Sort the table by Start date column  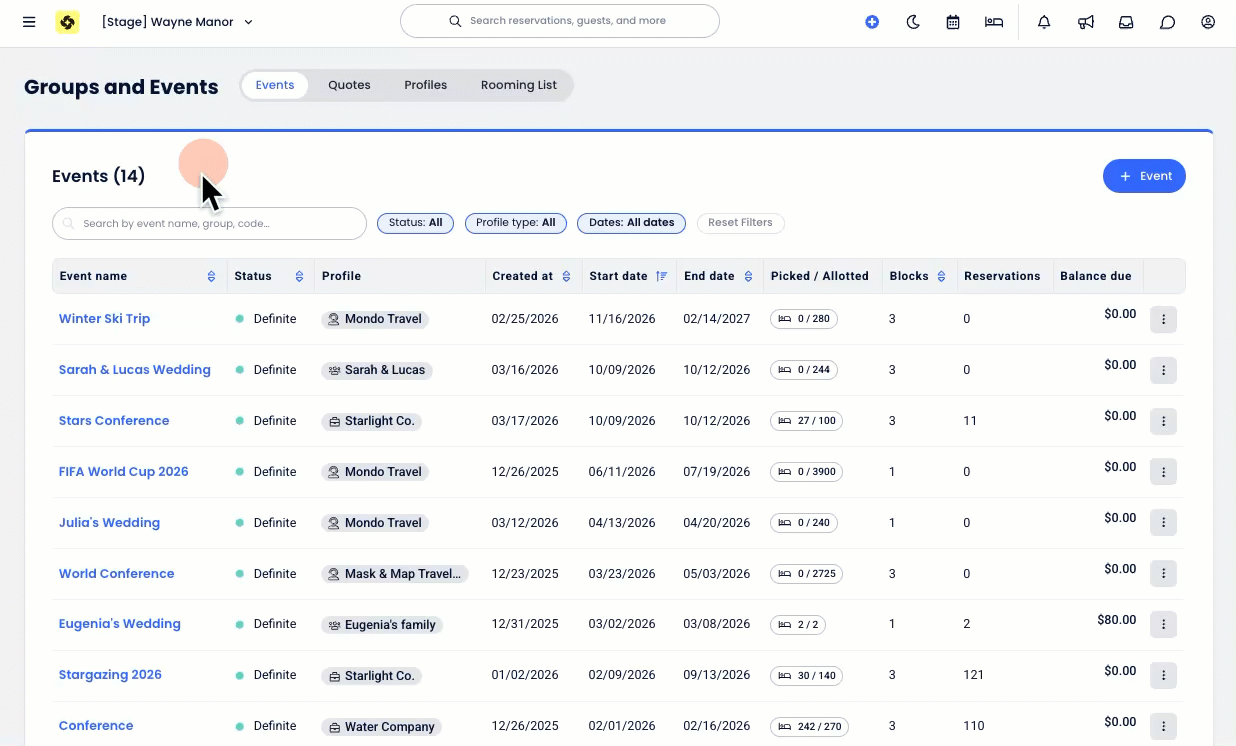(661, 276)
